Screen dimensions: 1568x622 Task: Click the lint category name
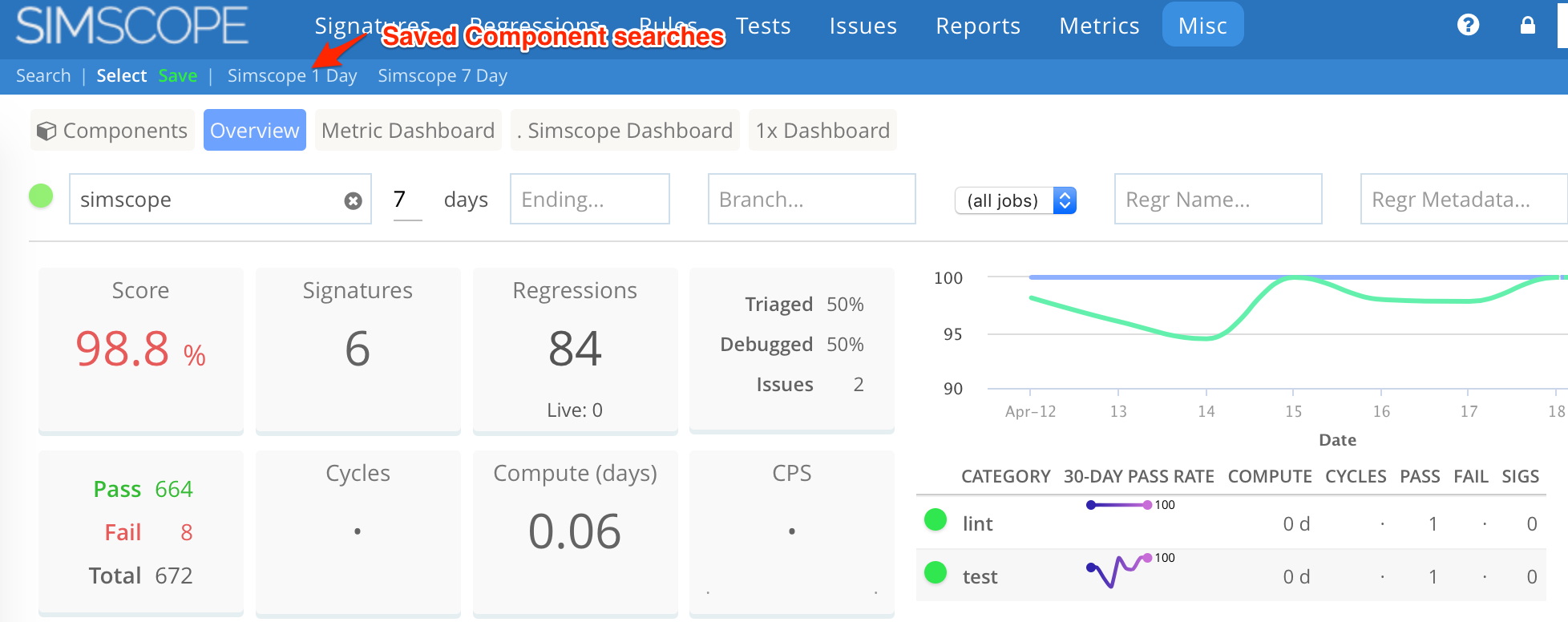click(x=977, y=523)
